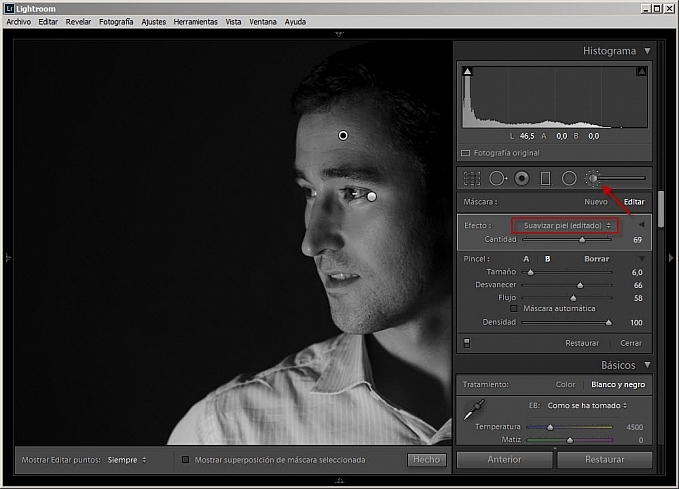Select brush B
The width and height of the screenshot is (679, 489).
[x=547, y=259]
